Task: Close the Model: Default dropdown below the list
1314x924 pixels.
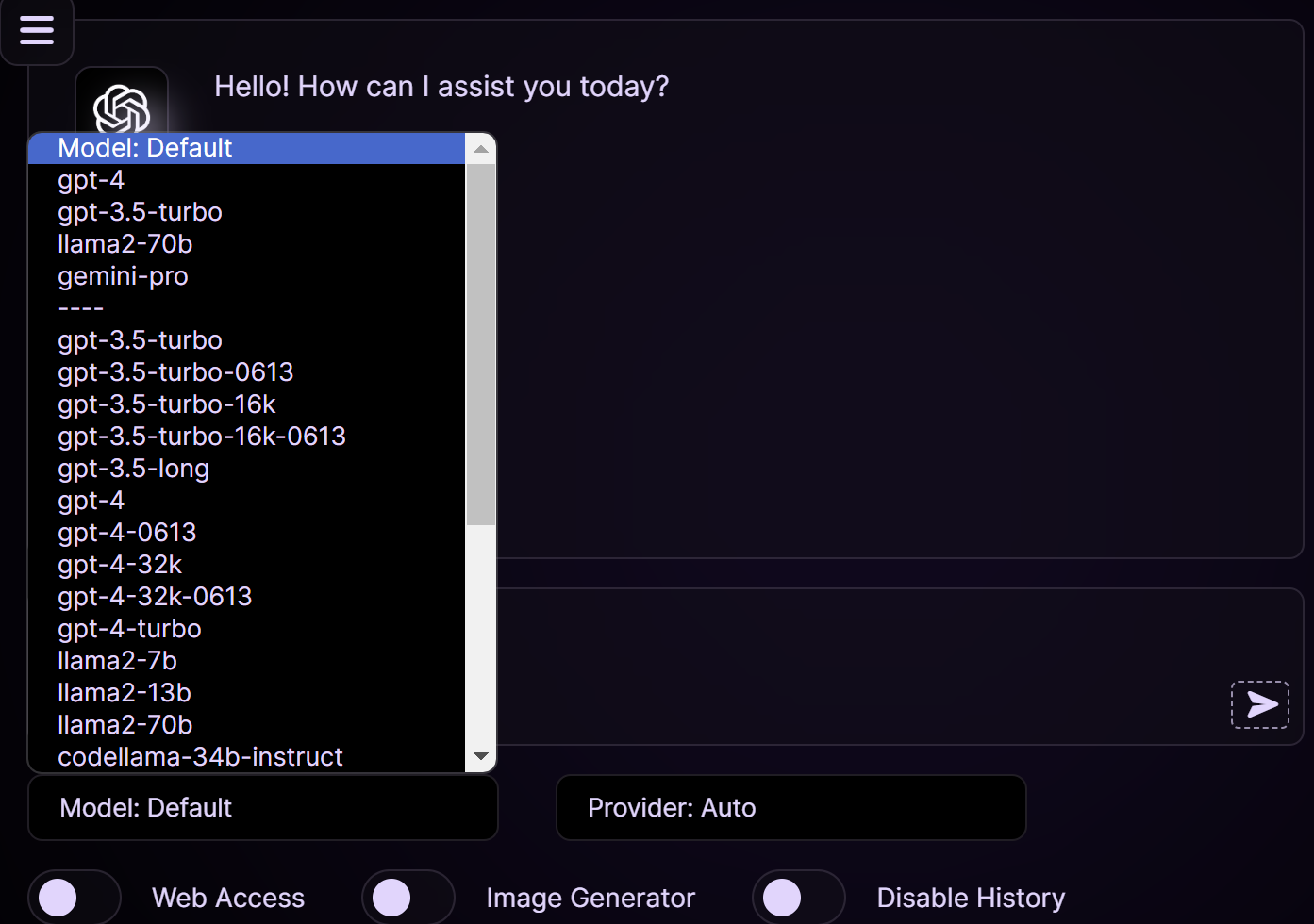Action: [263, 808]
